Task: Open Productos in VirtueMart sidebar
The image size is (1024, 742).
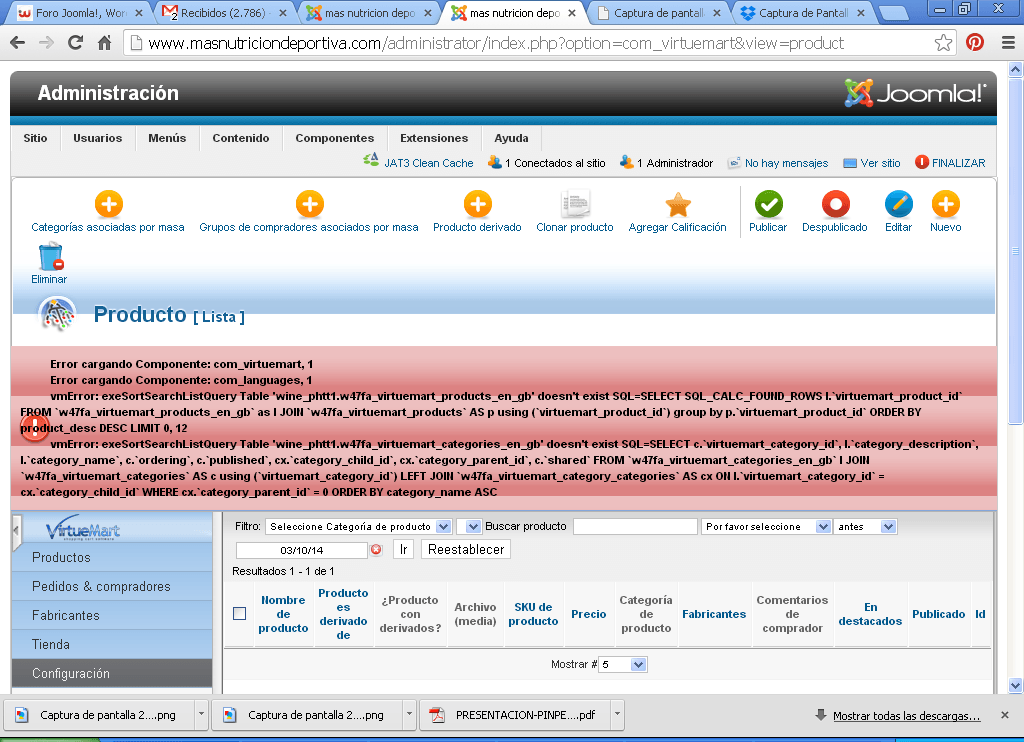Action: tap(112, 557)
